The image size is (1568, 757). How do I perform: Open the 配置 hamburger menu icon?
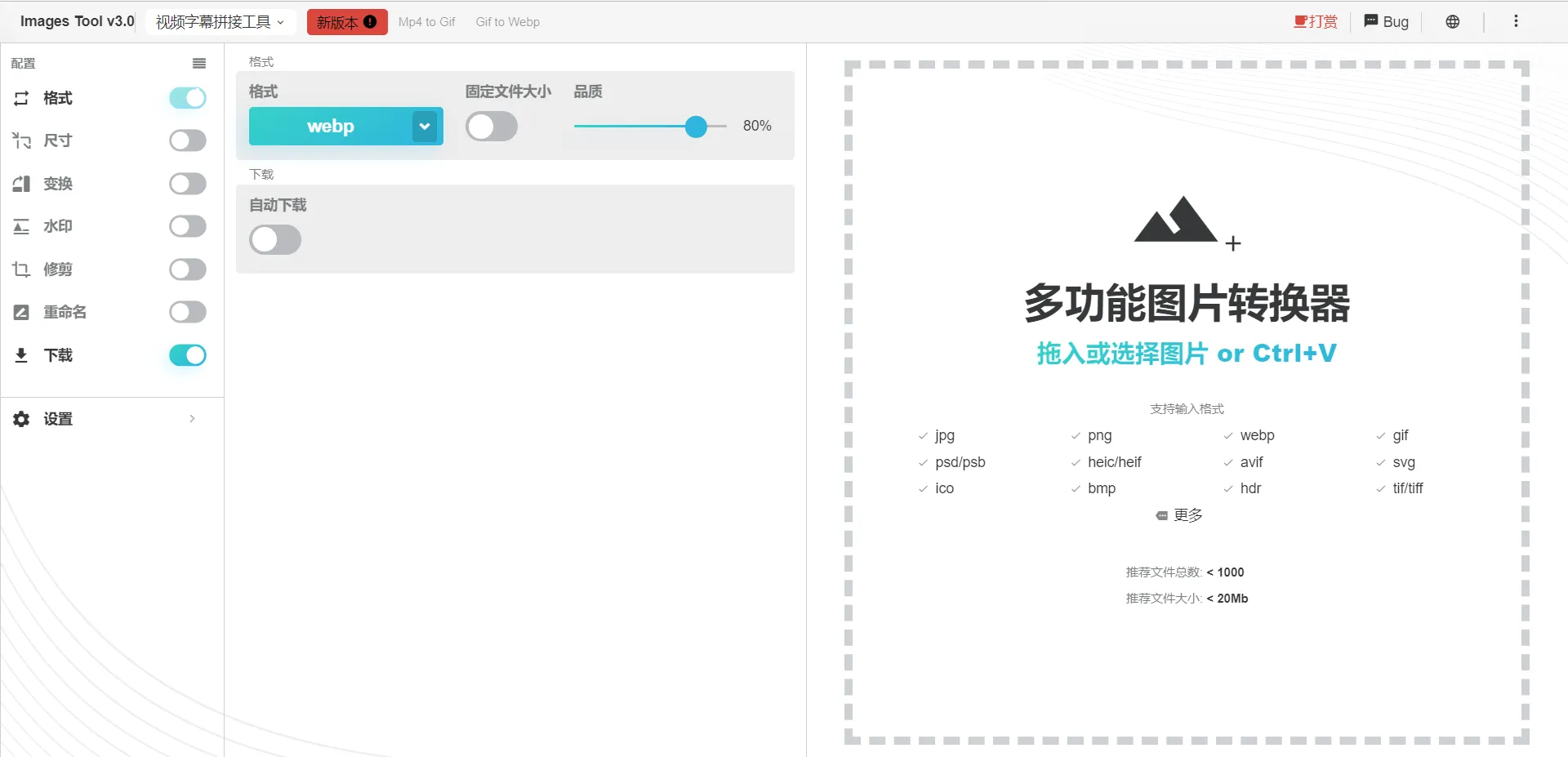coord(199,64)
